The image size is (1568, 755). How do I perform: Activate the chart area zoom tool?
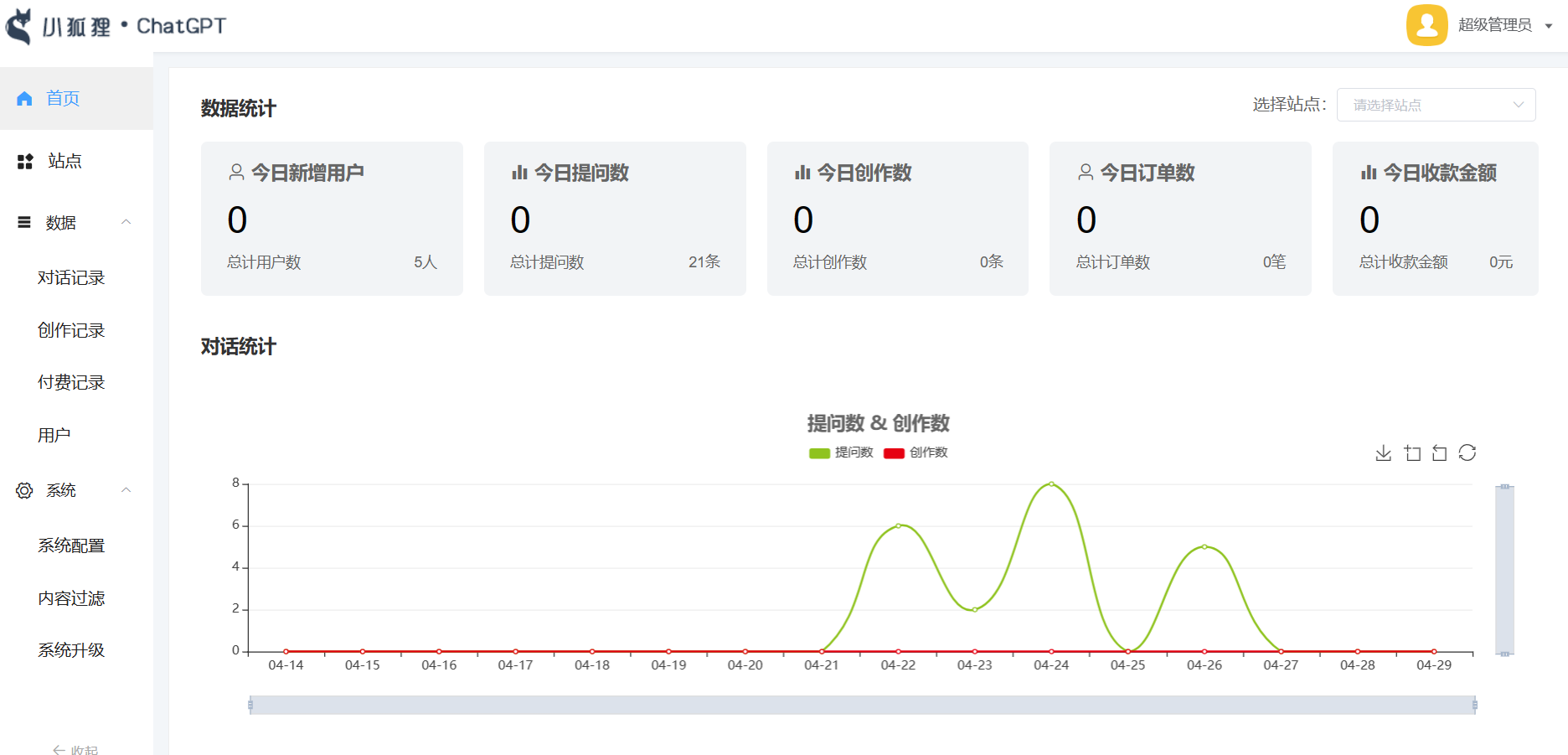(1412, 453)
